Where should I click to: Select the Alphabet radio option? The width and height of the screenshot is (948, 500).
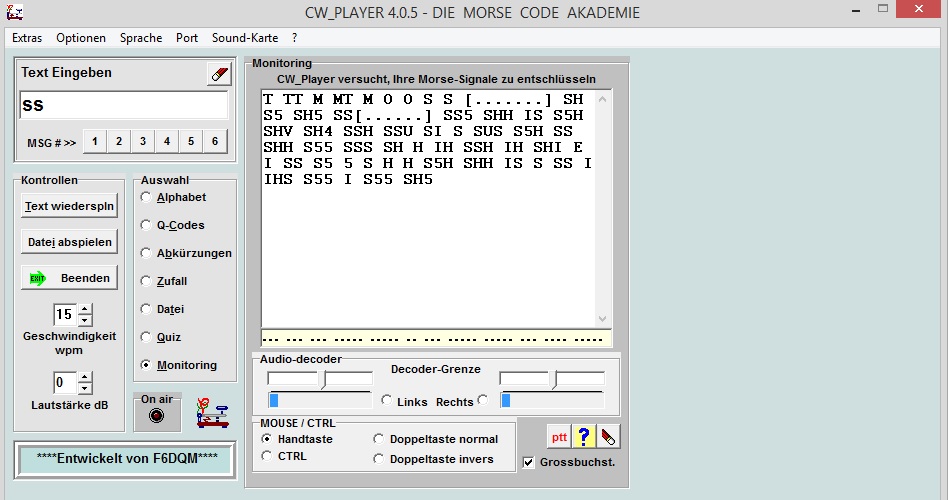pyautogui.click(x=147, y=198)
